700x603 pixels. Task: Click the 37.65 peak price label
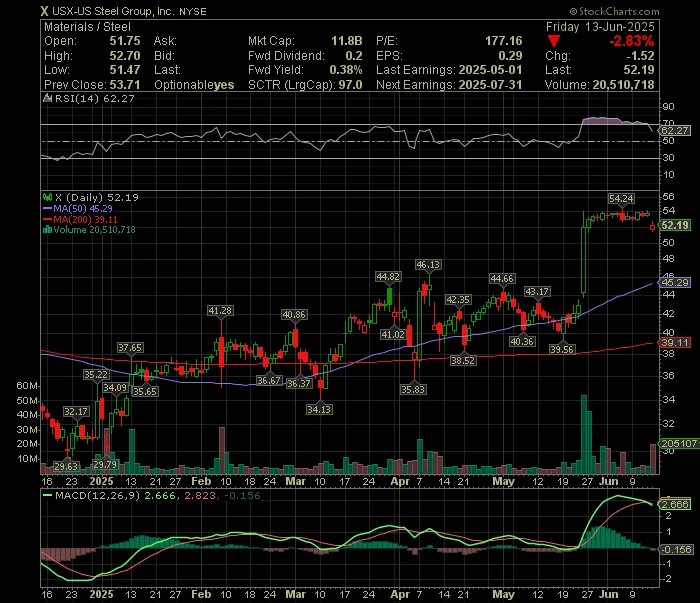130,348
